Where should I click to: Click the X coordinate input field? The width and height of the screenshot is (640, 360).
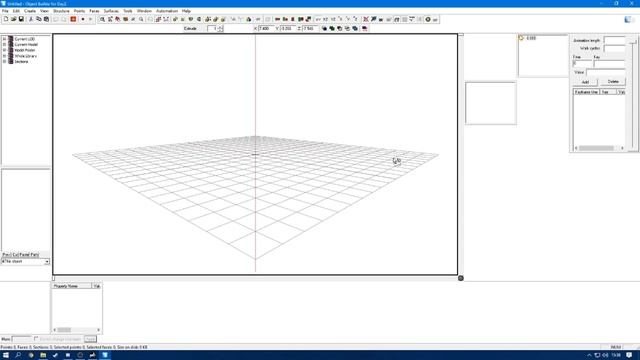click(266, 29)
